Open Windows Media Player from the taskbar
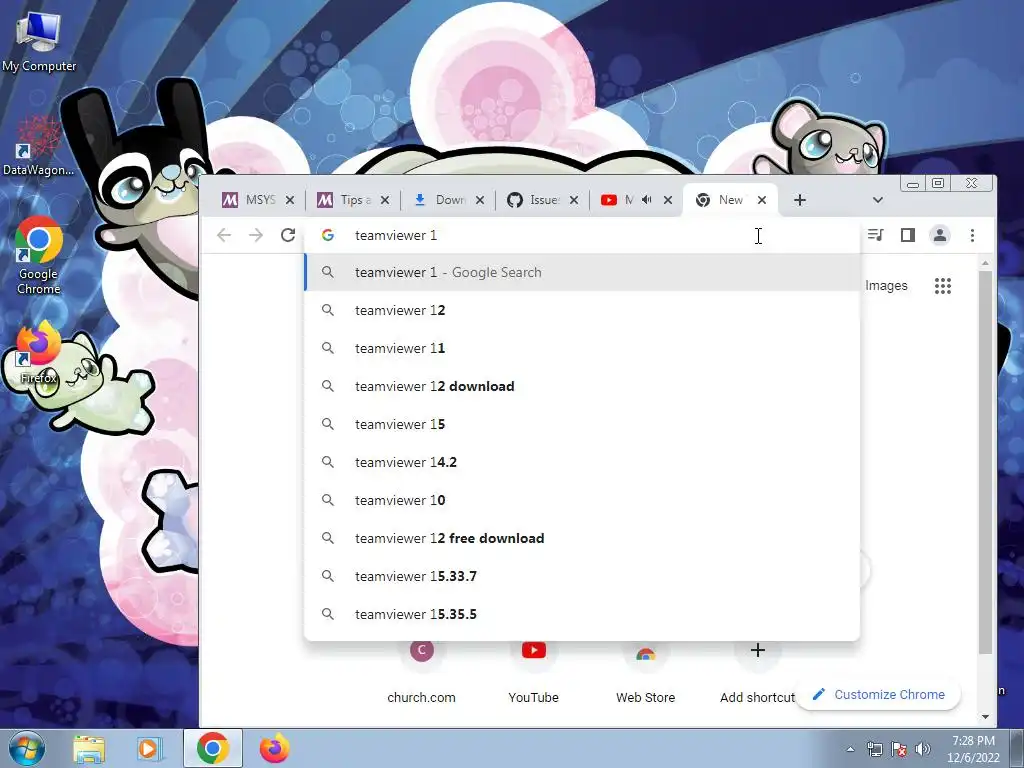Screen dimensions: 1024x768 point(148,748)
